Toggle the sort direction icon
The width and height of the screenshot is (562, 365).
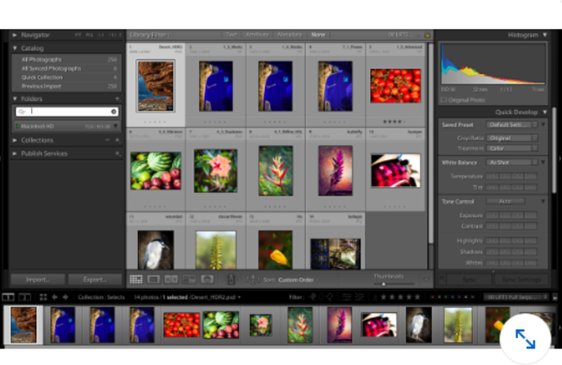pyautogui.click(x=253, y=280)
